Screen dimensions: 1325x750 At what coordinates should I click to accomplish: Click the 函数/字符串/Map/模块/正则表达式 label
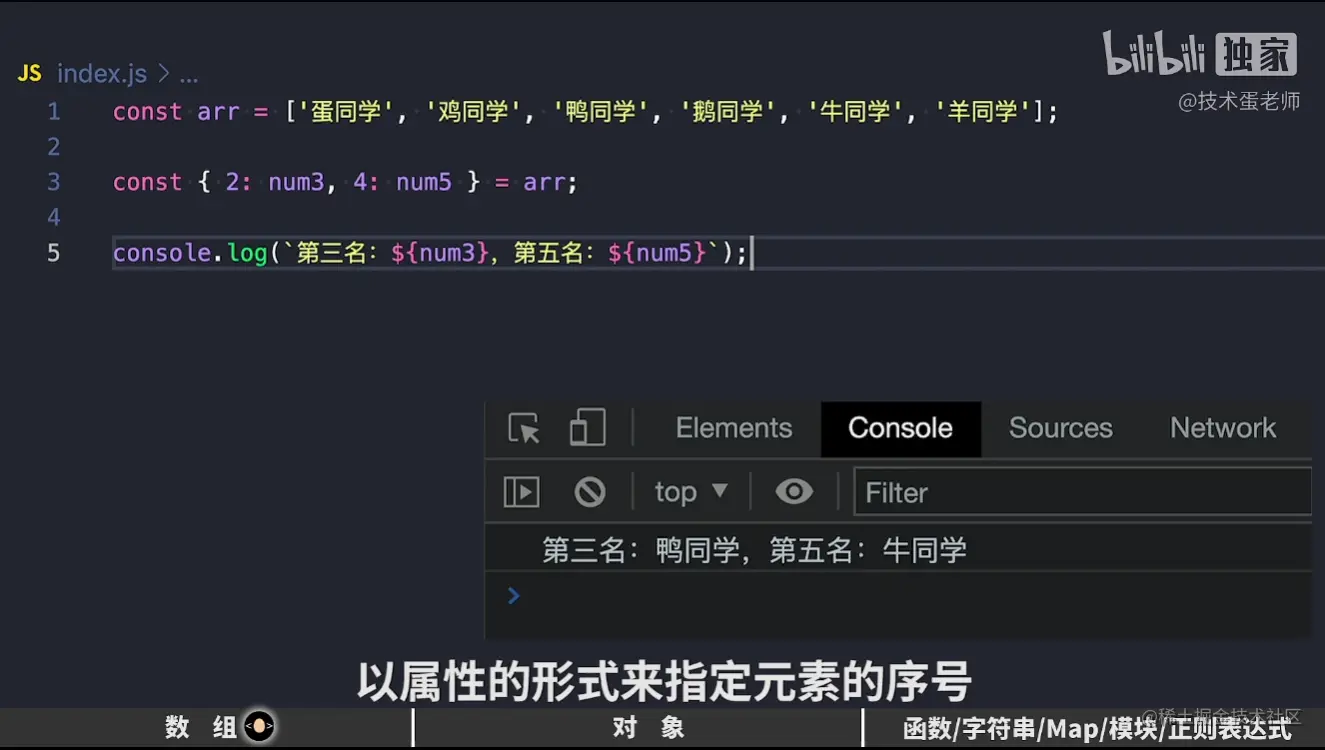1098,727
